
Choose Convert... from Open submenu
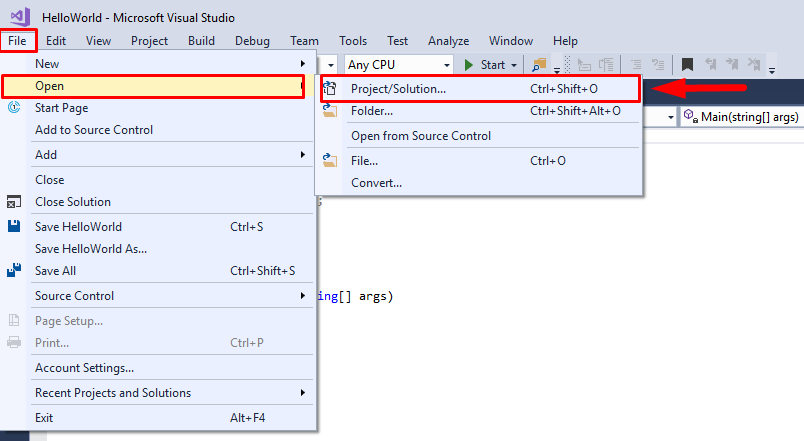[479, 183]
